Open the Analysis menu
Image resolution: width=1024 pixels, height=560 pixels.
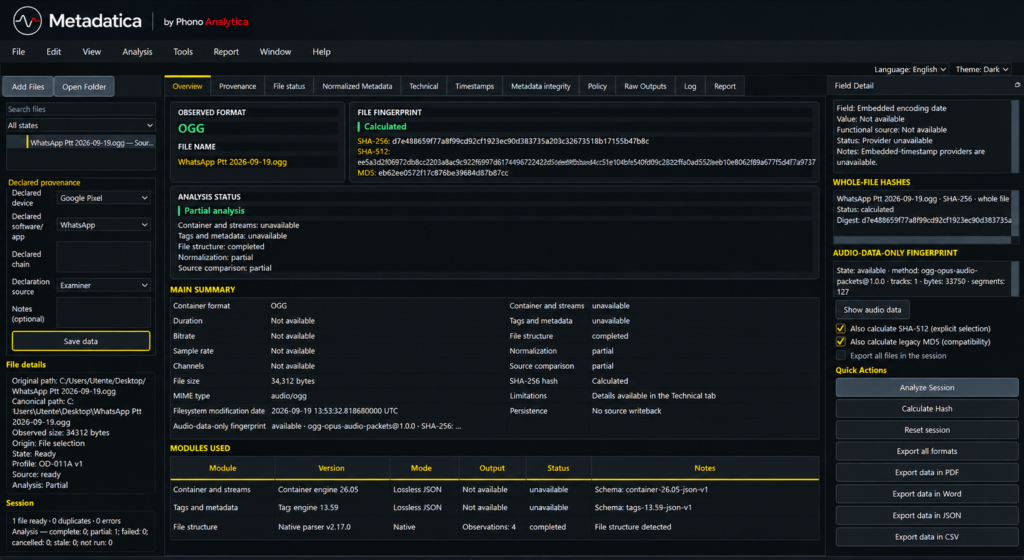(137, 52)
